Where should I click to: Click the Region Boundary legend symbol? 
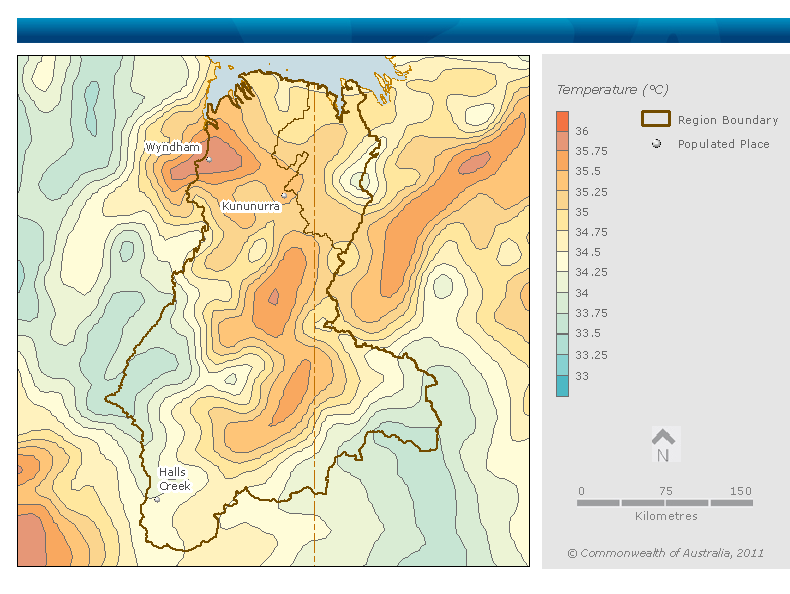tap(655, 119)
